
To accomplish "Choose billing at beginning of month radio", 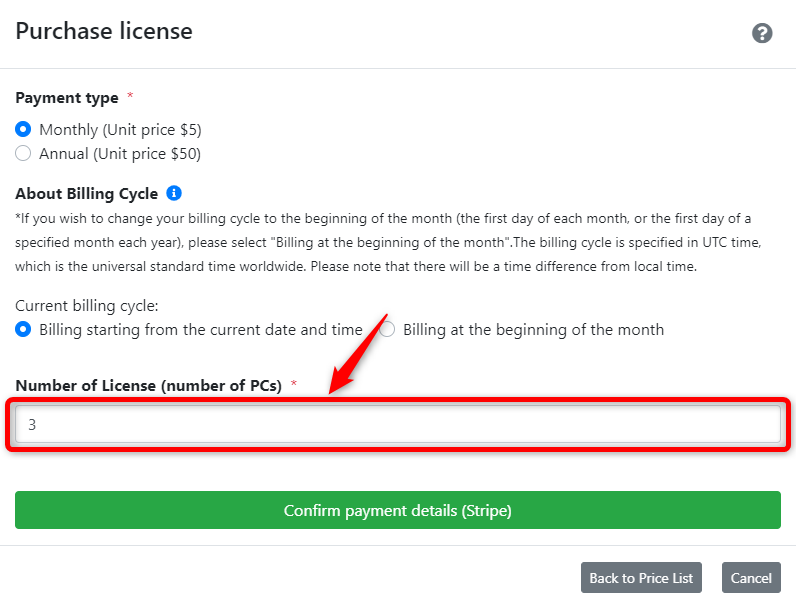I will click(x=387, y=329).
